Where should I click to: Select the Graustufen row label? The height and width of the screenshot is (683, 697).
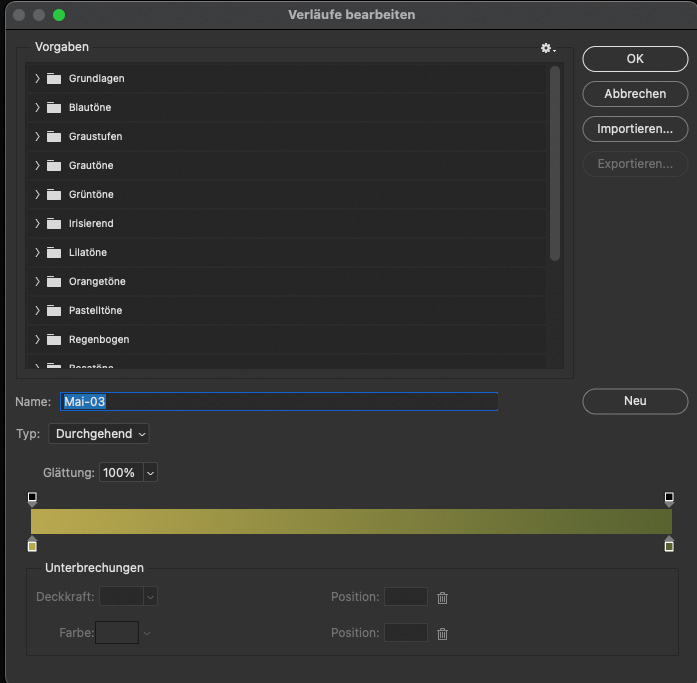[96, 136]
